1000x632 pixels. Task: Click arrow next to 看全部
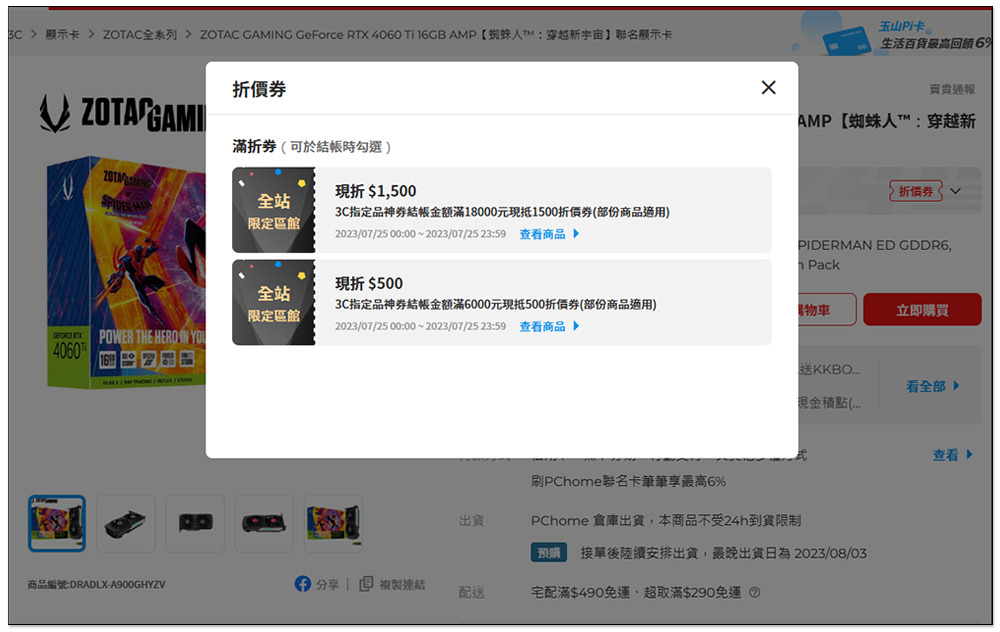point(956,386)
